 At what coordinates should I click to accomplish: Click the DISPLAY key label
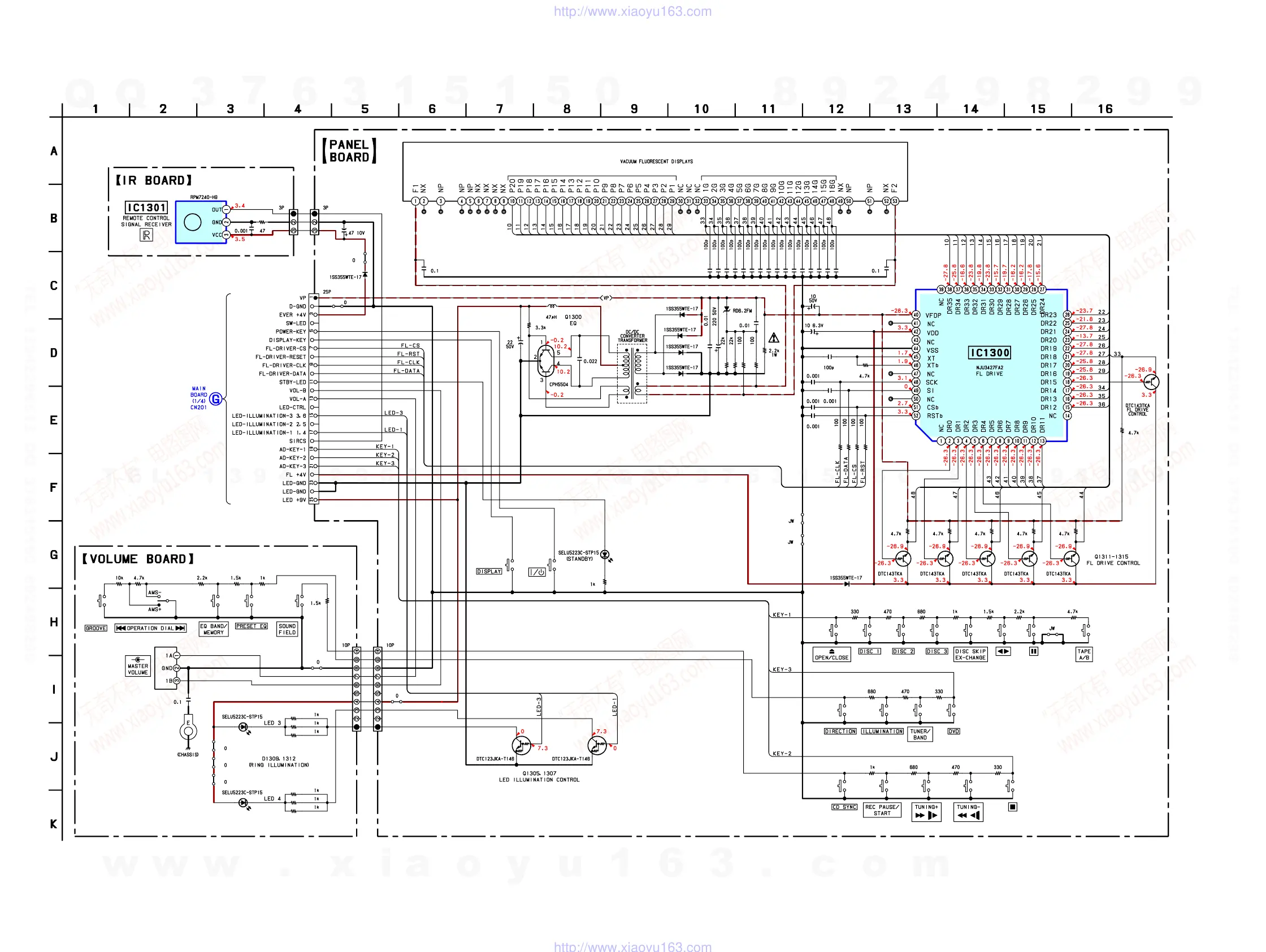pos(489,572)
